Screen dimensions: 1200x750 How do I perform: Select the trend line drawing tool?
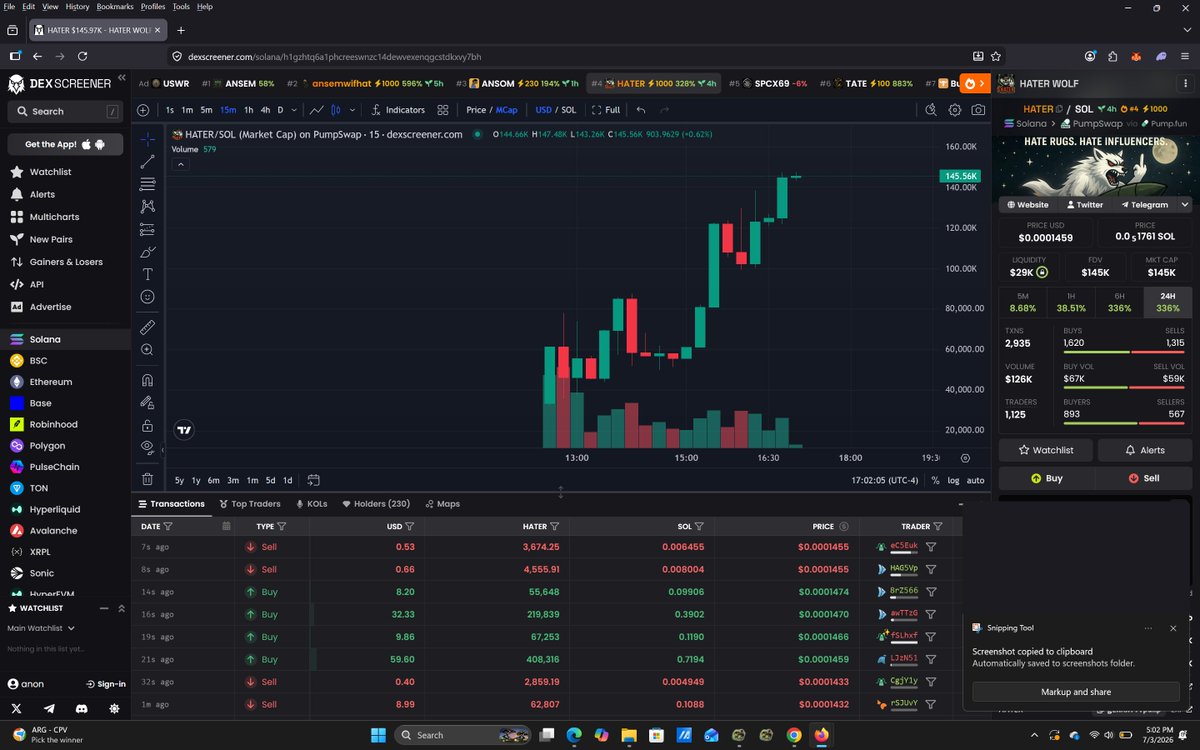147,161
